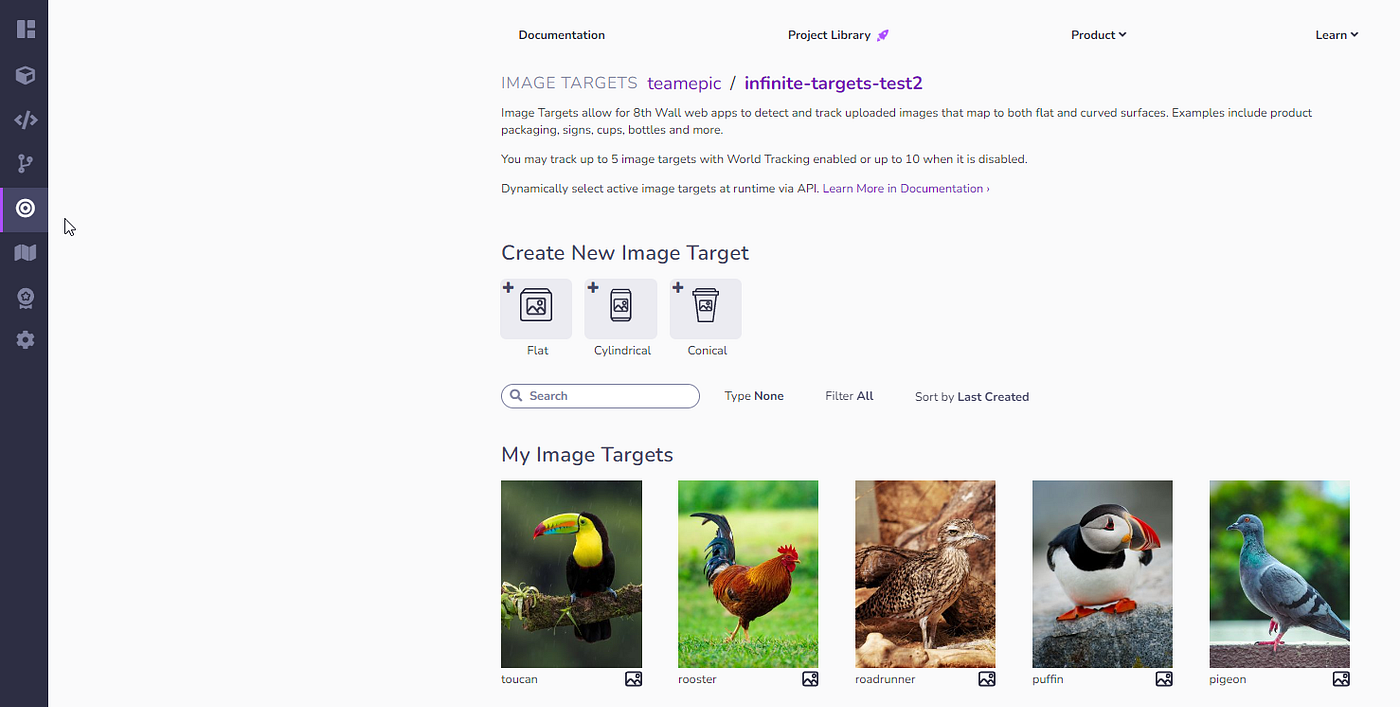This screenshot has width=1400, height=707.
Task: Click the flat type icon beside rooster
Action: 810,679
